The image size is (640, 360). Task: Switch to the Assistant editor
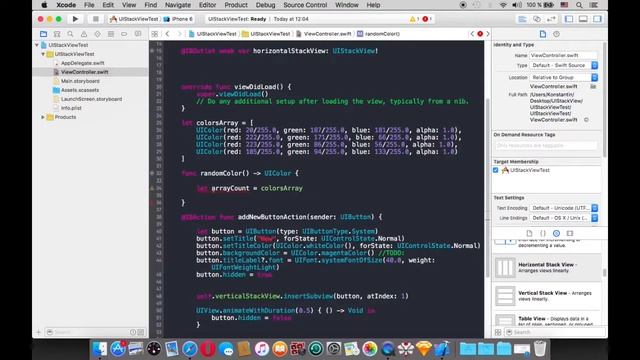537,19
